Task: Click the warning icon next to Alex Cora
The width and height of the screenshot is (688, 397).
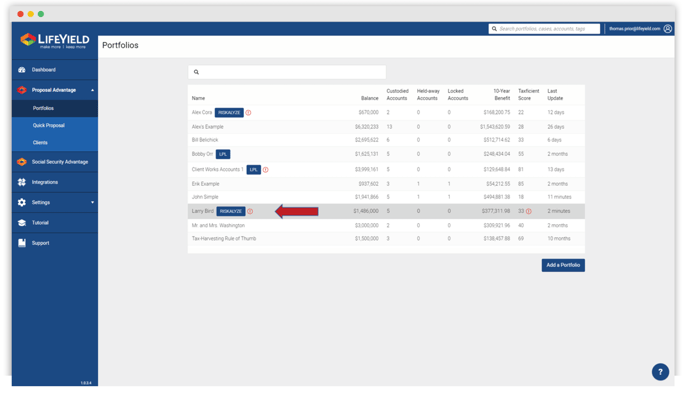Action: tap(248, 113)
